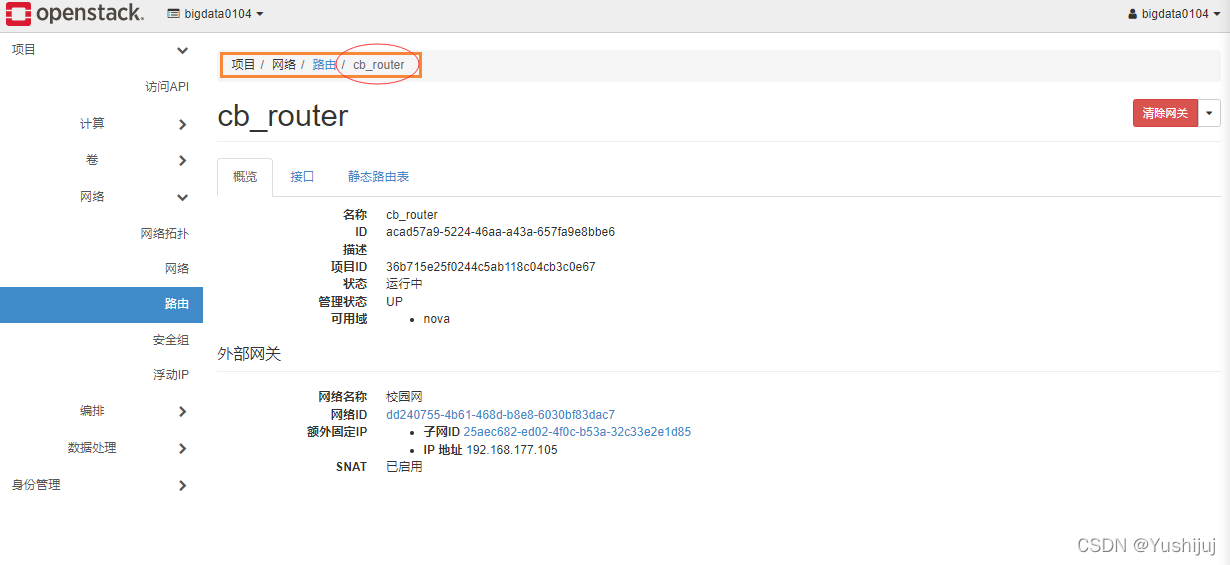The height and width of the screenshot is (565, 1230).
Task: Switch to the 接口 tab
Action: [x=302, y=177]
